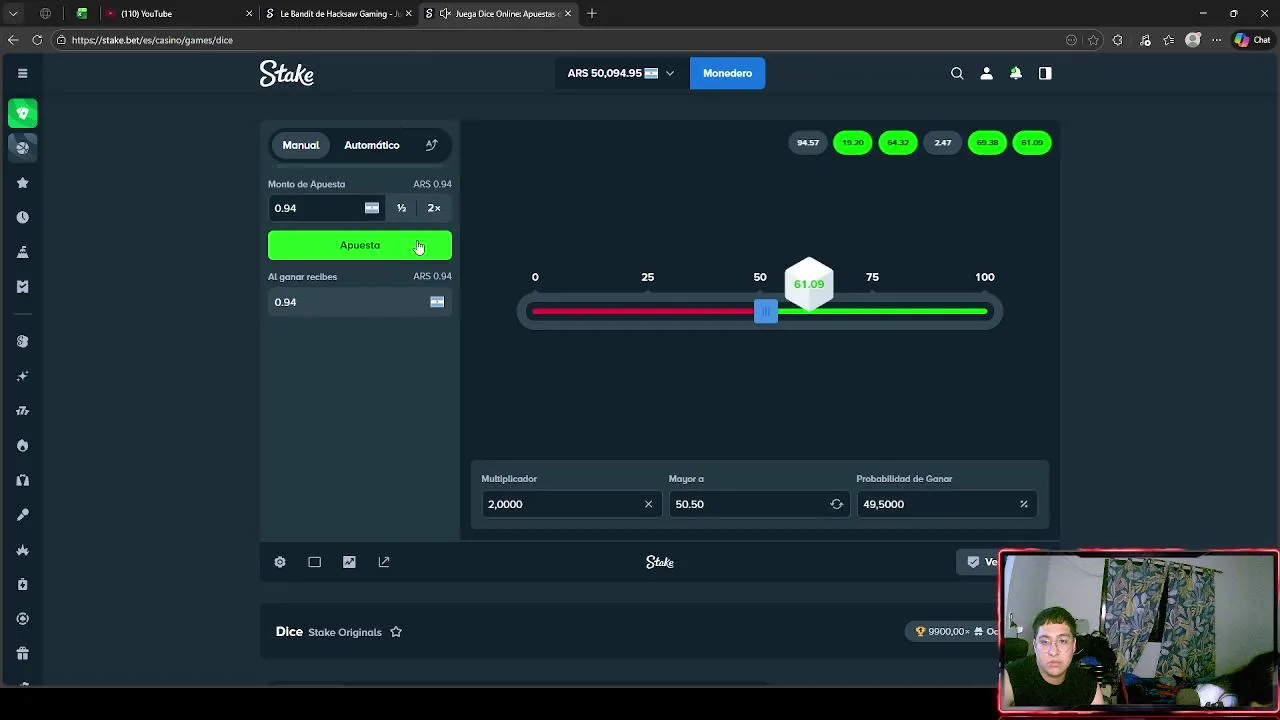The height and width of the screenshot is (720, 1280).
Task: Expand the ARS balance currency dropdown
Action: [x=670, y=73]
